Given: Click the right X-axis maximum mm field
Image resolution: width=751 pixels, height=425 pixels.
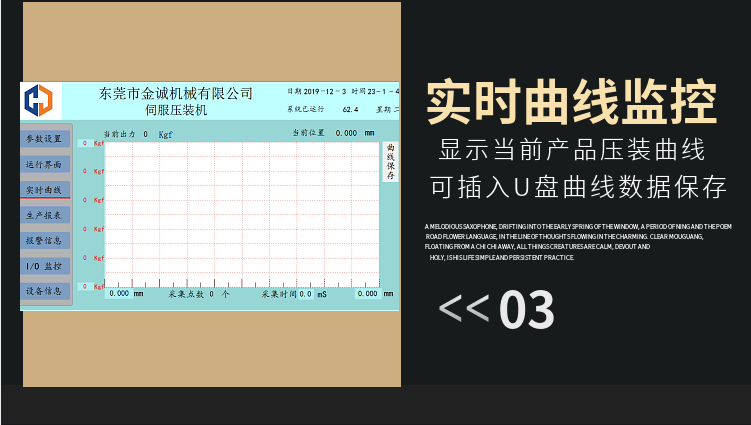Looking at the screenshot, I should coord(367,294).
